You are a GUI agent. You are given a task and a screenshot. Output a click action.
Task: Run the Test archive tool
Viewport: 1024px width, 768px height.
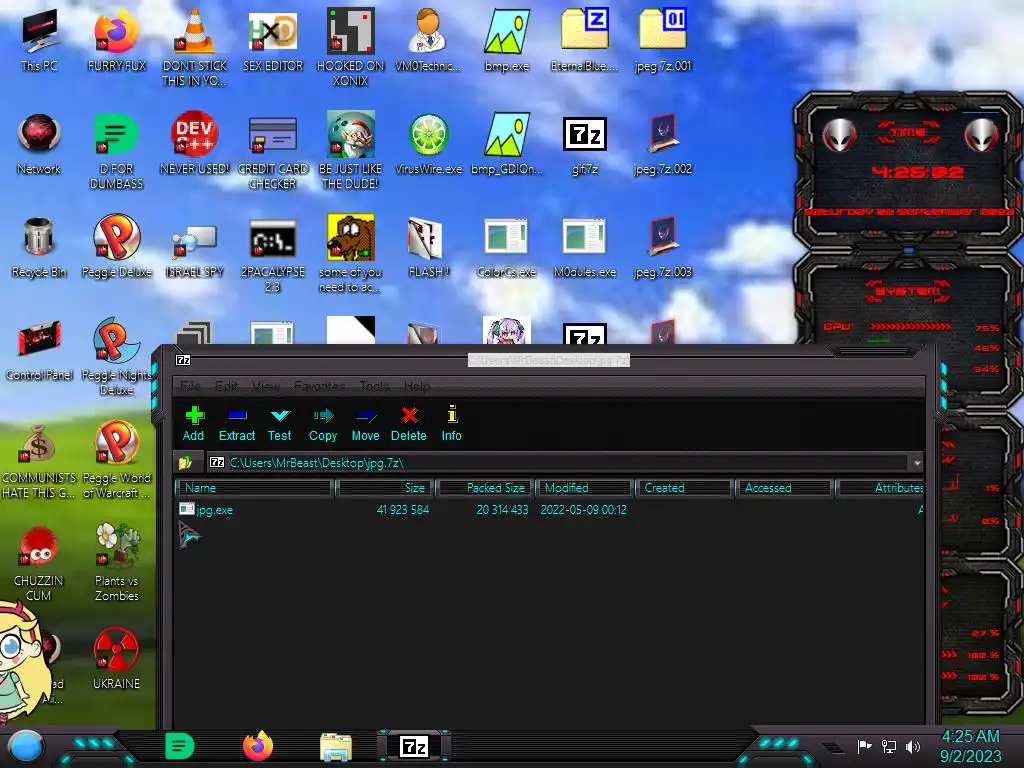[x=280, y=424]
